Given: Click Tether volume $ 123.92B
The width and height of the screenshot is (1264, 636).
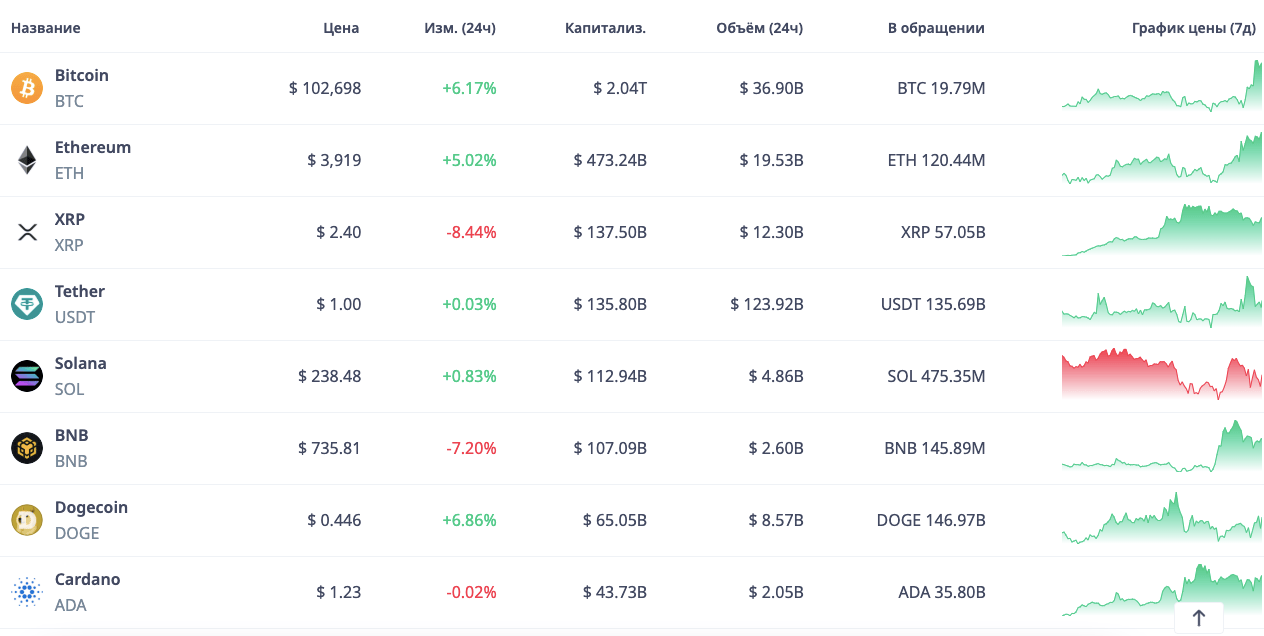Looking at the screenshot, I should tap(767, 304).
